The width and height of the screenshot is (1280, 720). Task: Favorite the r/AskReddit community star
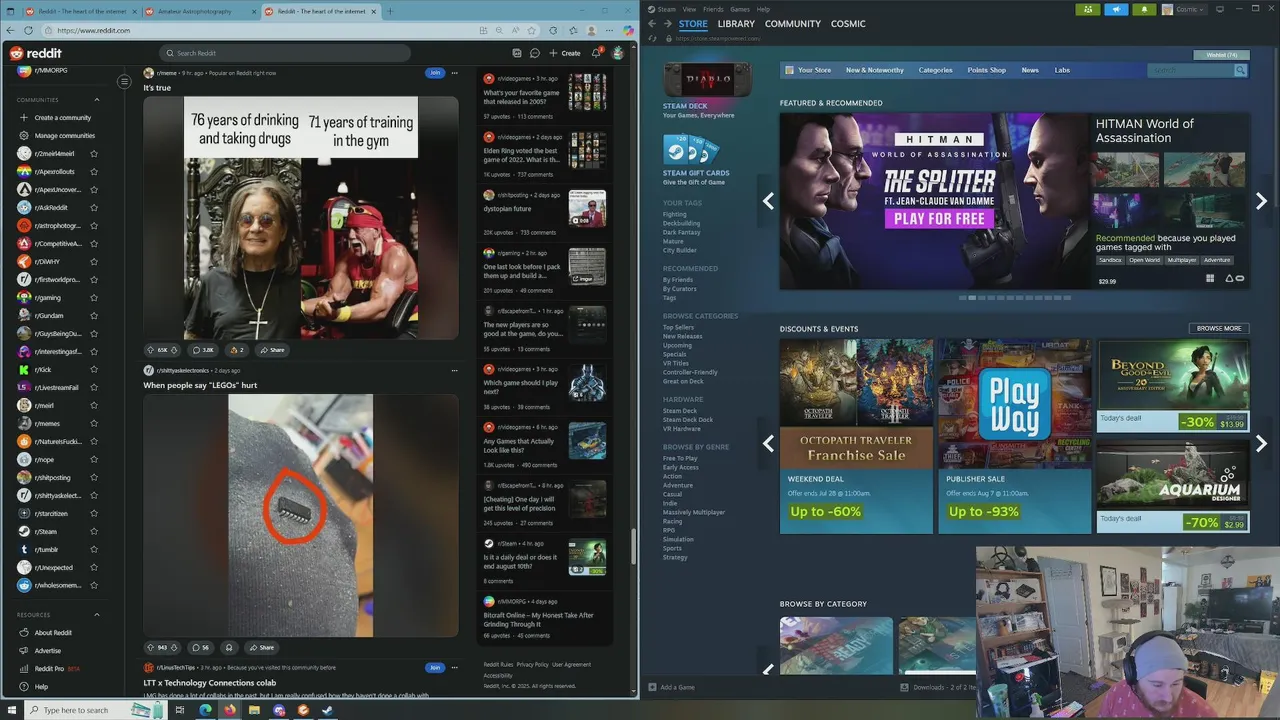pos(94,207)
